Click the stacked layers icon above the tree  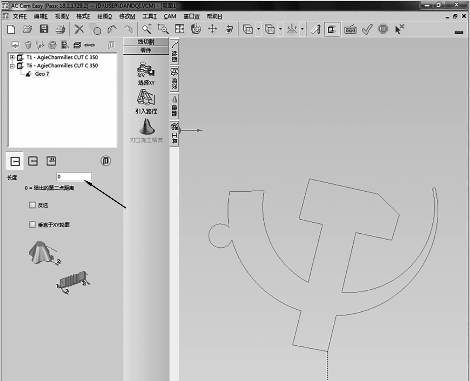coord(77,45)
